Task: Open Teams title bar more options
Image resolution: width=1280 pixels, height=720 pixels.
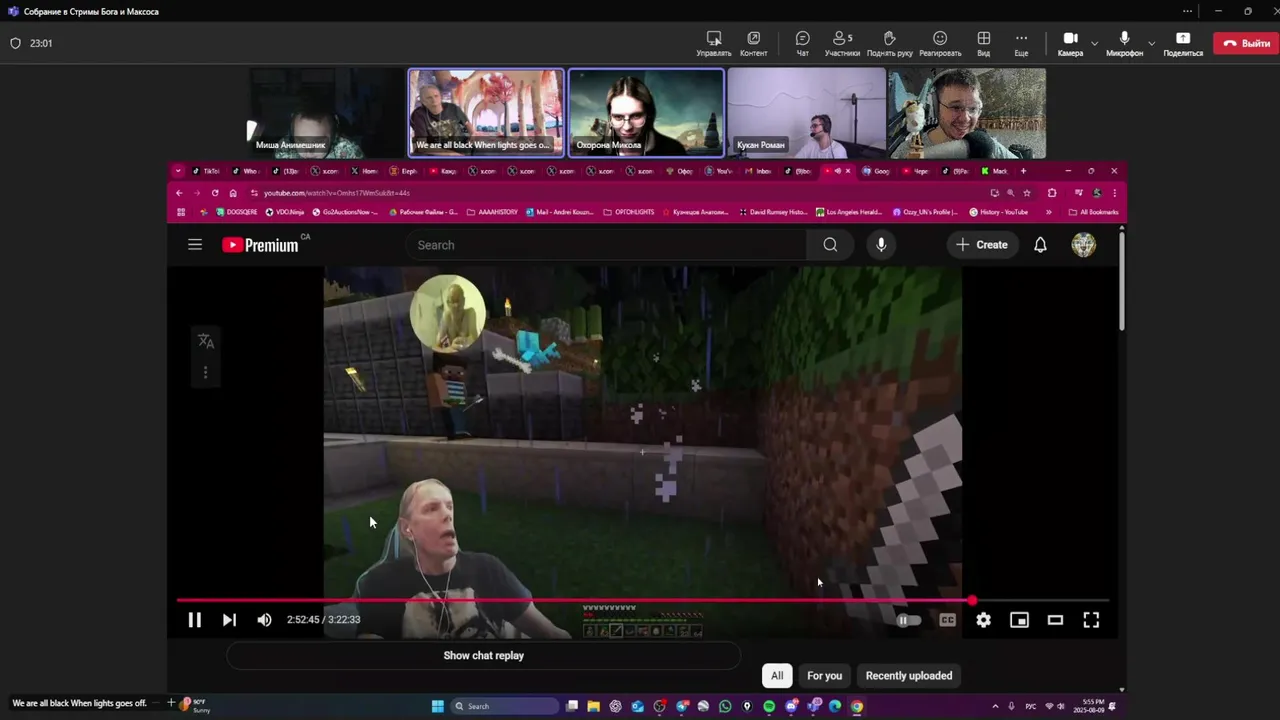Action: click(1187, 11)
